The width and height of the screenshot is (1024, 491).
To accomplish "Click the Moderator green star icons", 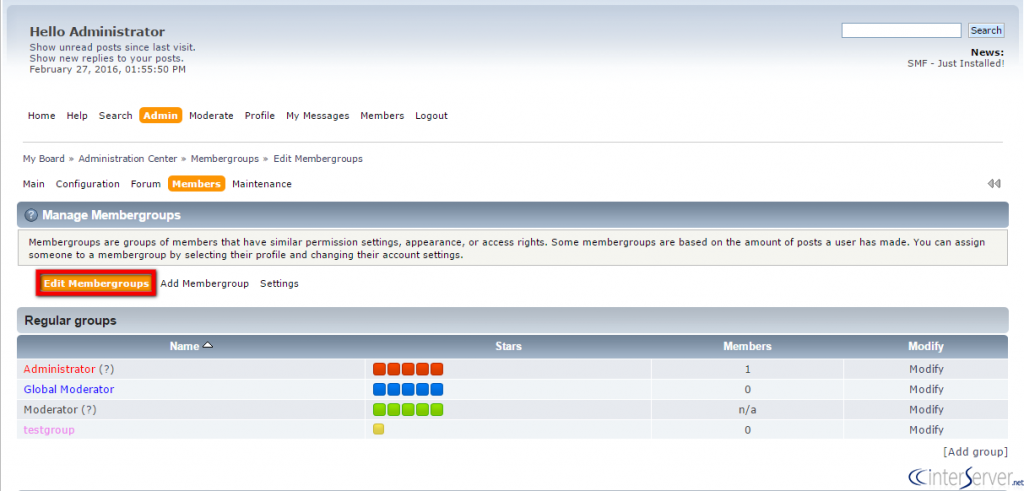I will coord(408,410).
